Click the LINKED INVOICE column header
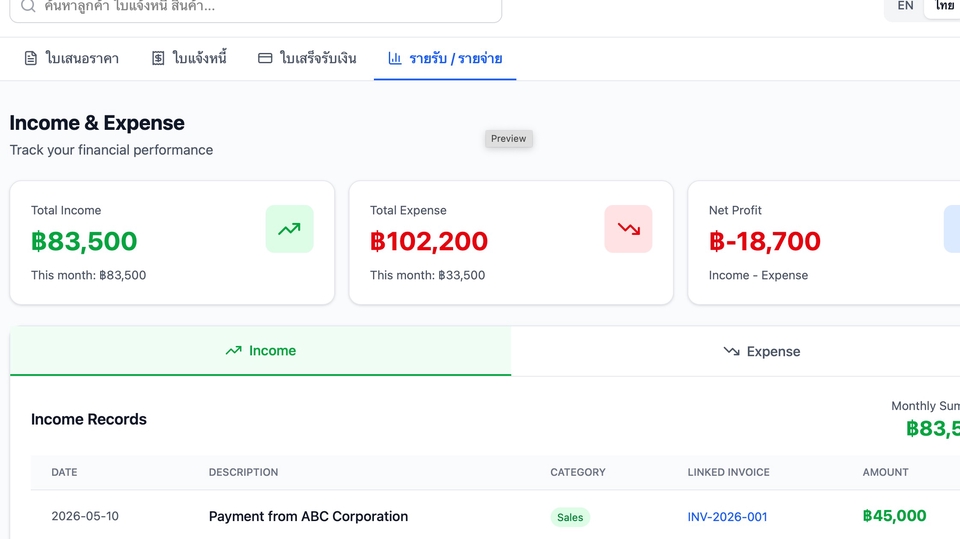The image size is (960, 539). tap(729, 472)
